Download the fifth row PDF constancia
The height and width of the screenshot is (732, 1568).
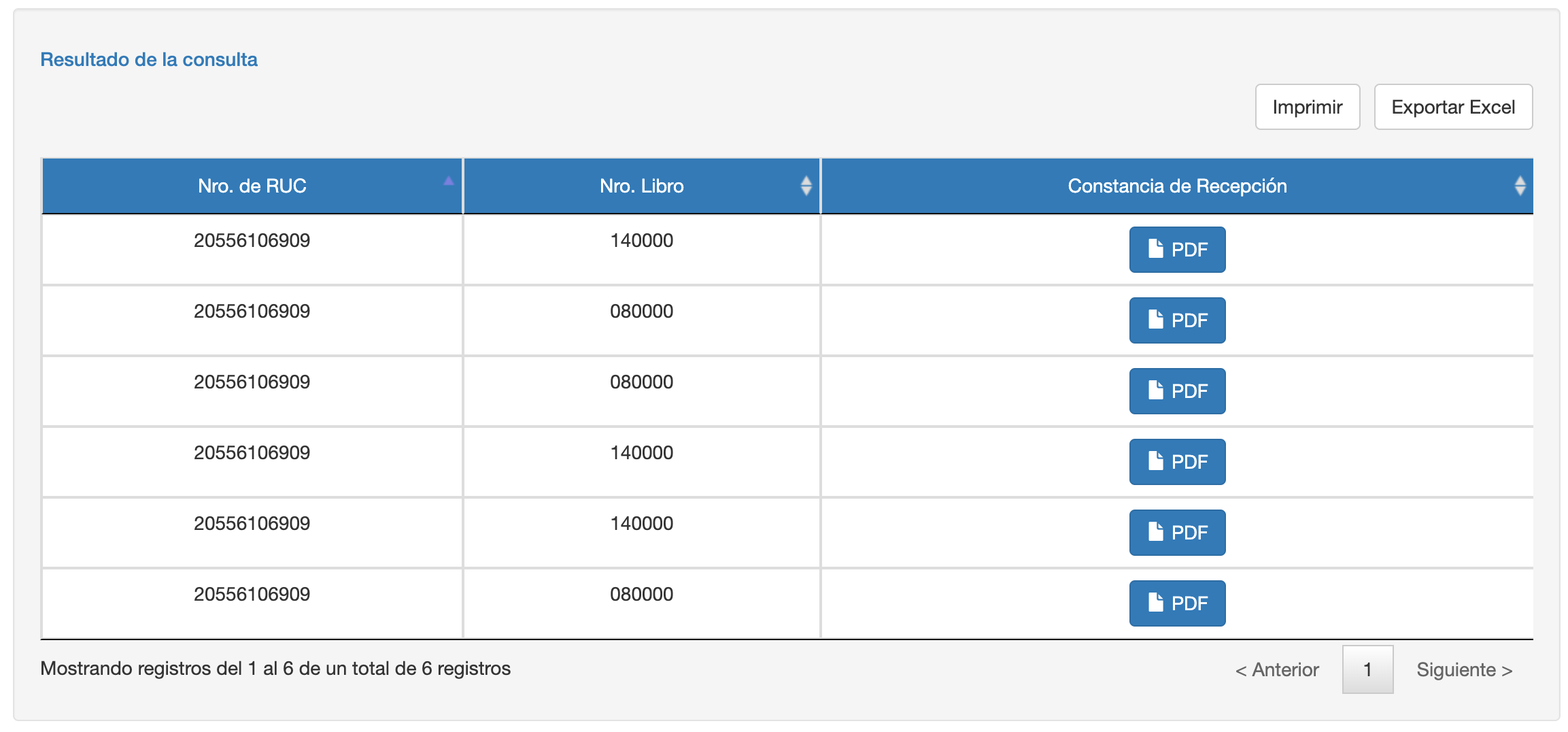[1177, 533]
